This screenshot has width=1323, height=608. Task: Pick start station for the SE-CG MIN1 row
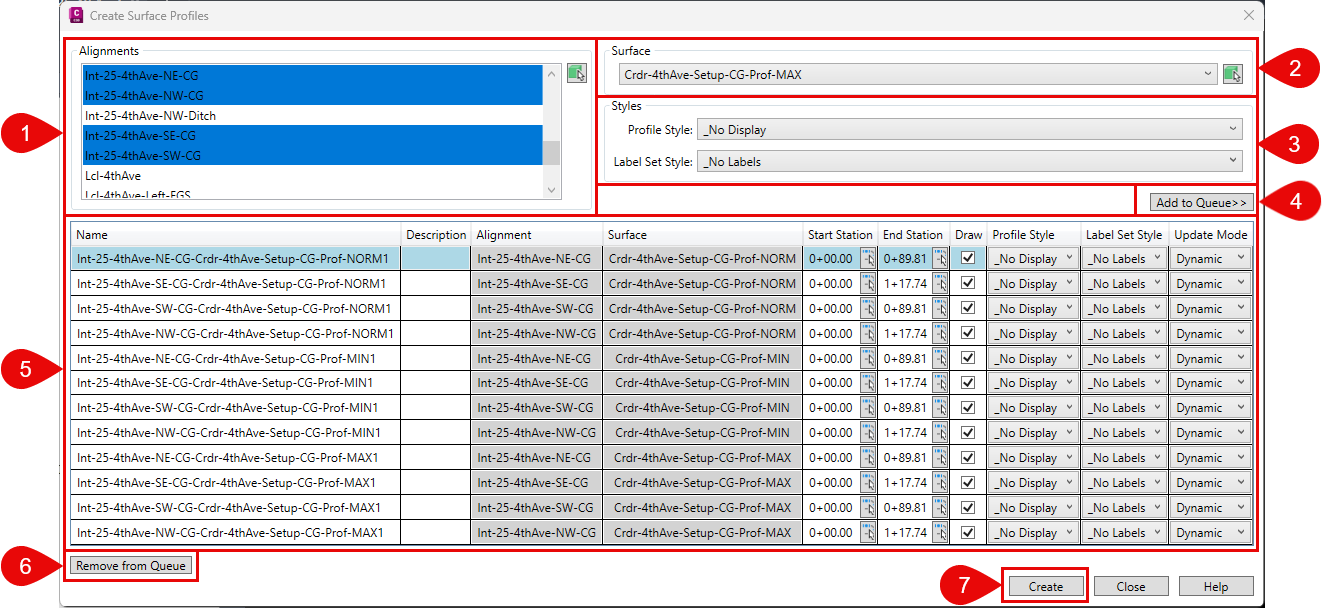click(868, 383)
